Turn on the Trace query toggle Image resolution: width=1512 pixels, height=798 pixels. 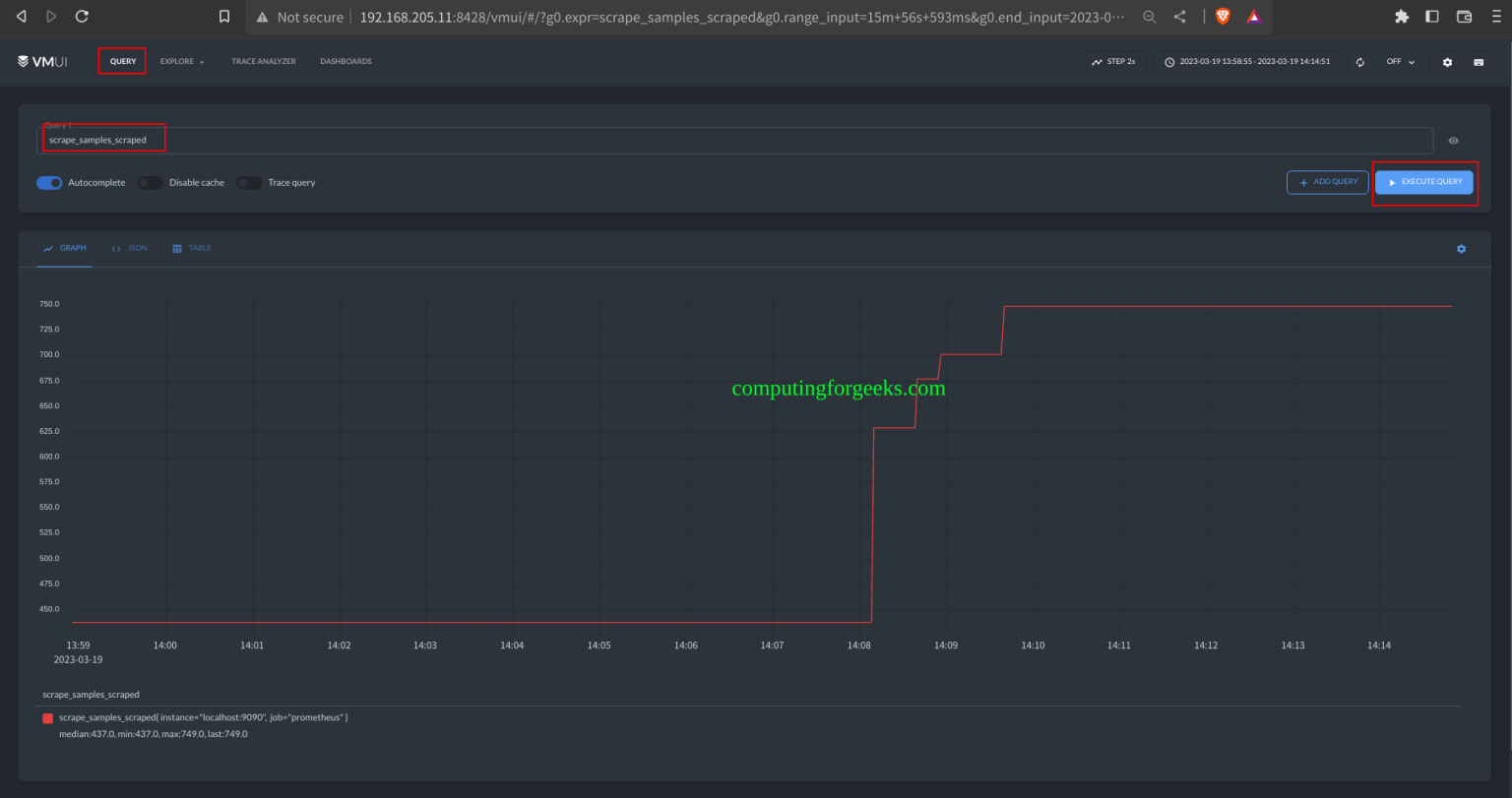pyautogui.click(x=249, y=182)
